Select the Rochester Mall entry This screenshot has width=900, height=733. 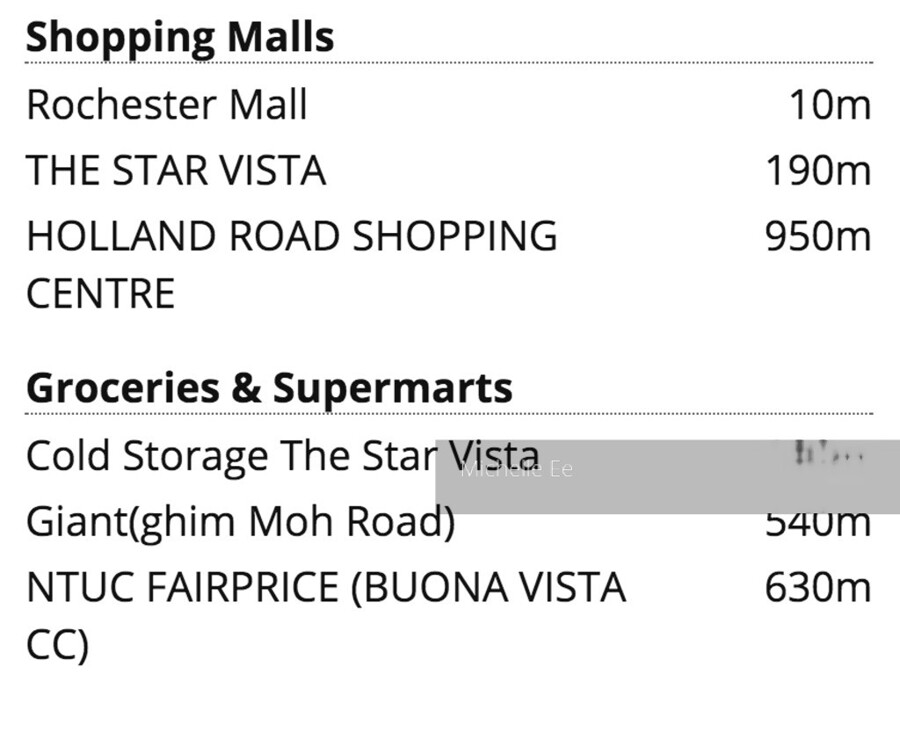point(167,105)
